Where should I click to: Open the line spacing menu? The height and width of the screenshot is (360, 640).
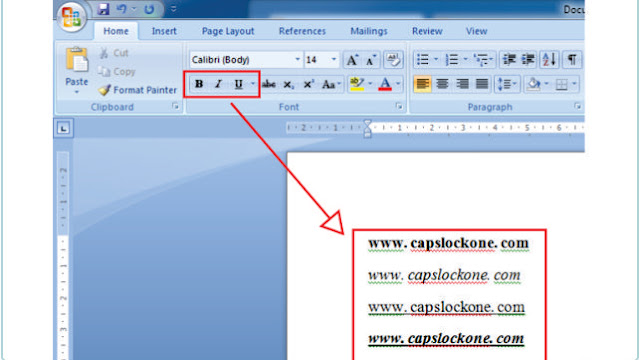[507, 84]
